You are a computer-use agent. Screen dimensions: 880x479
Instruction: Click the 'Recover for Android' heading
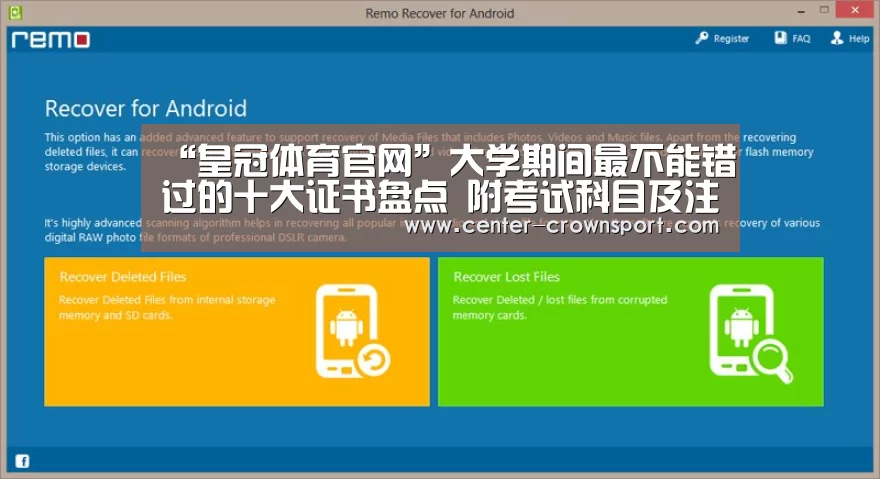(146, 108)
